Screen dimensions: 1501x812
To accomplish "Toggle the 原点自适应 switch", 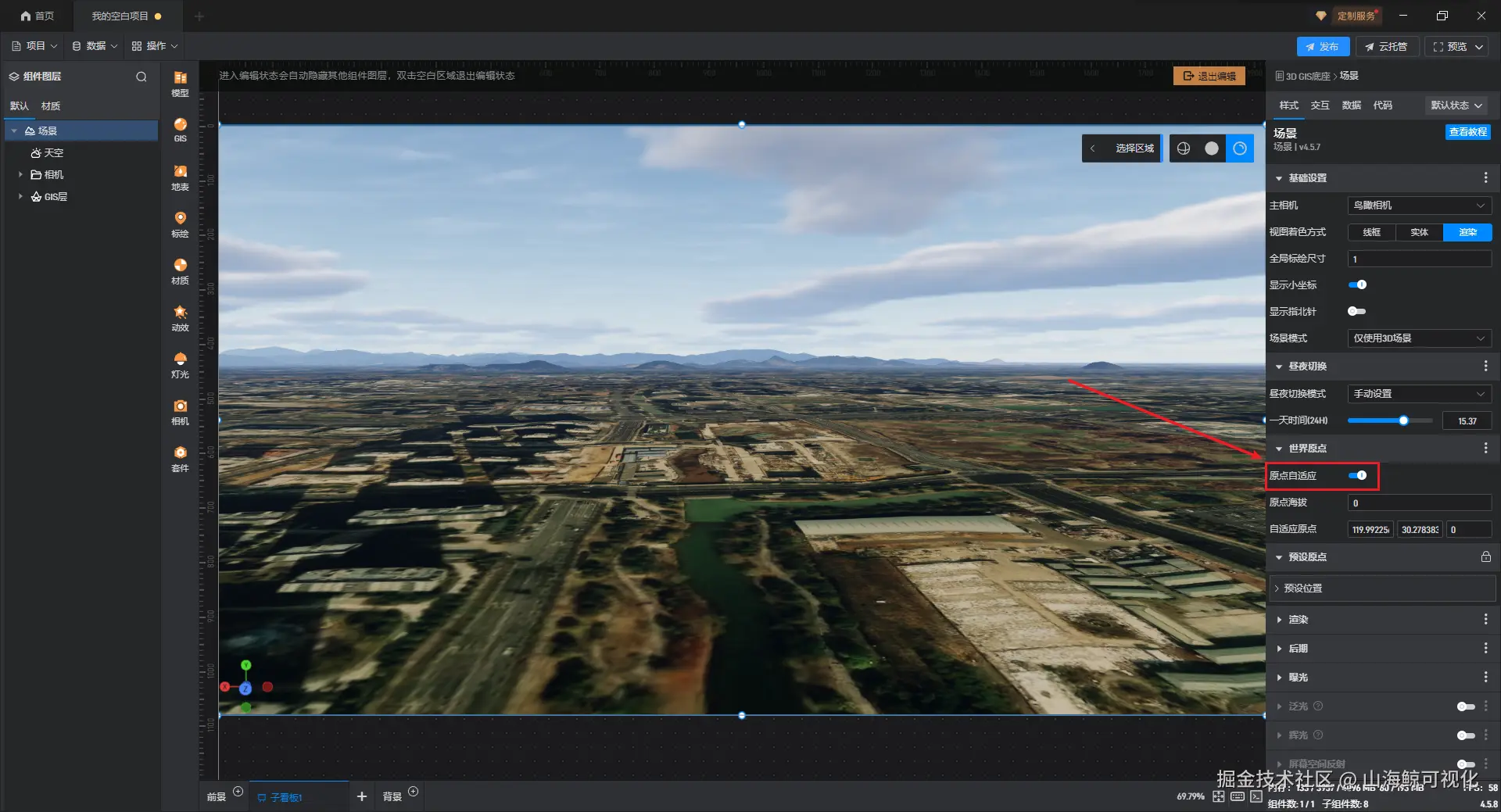I will (1357, 476).
